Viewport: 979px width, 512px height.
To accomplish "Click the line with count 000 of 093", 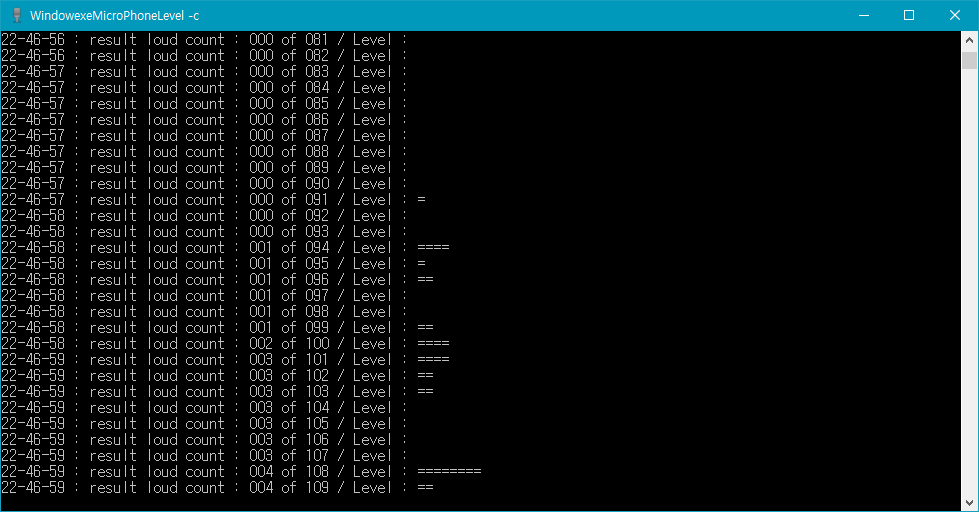I will pyautogui.click(x=204, y=232).
